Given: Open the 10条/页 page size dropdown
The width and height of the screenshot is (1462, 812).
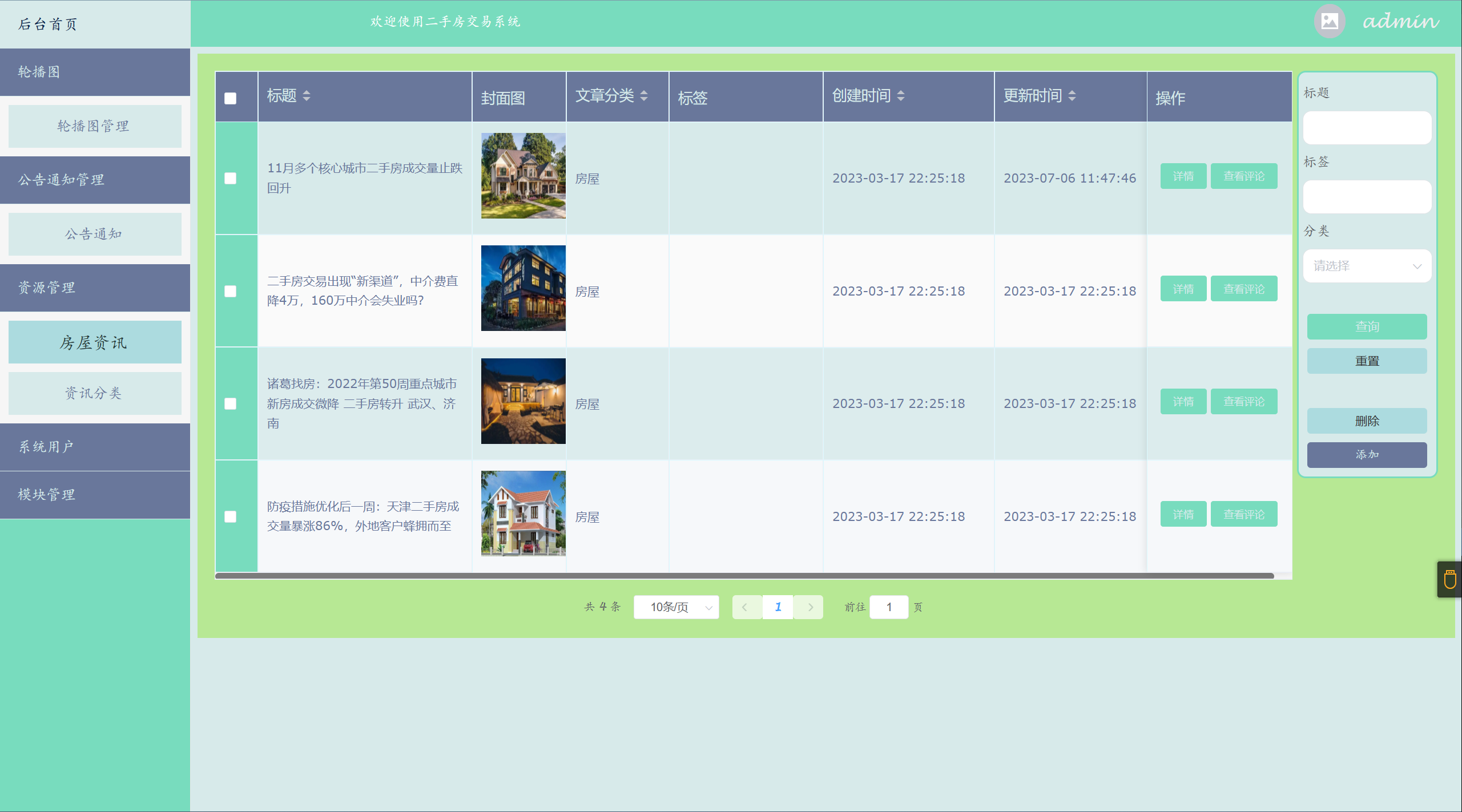Looking at the screenshot, I should pyautogui.click(x=676, y=607).
